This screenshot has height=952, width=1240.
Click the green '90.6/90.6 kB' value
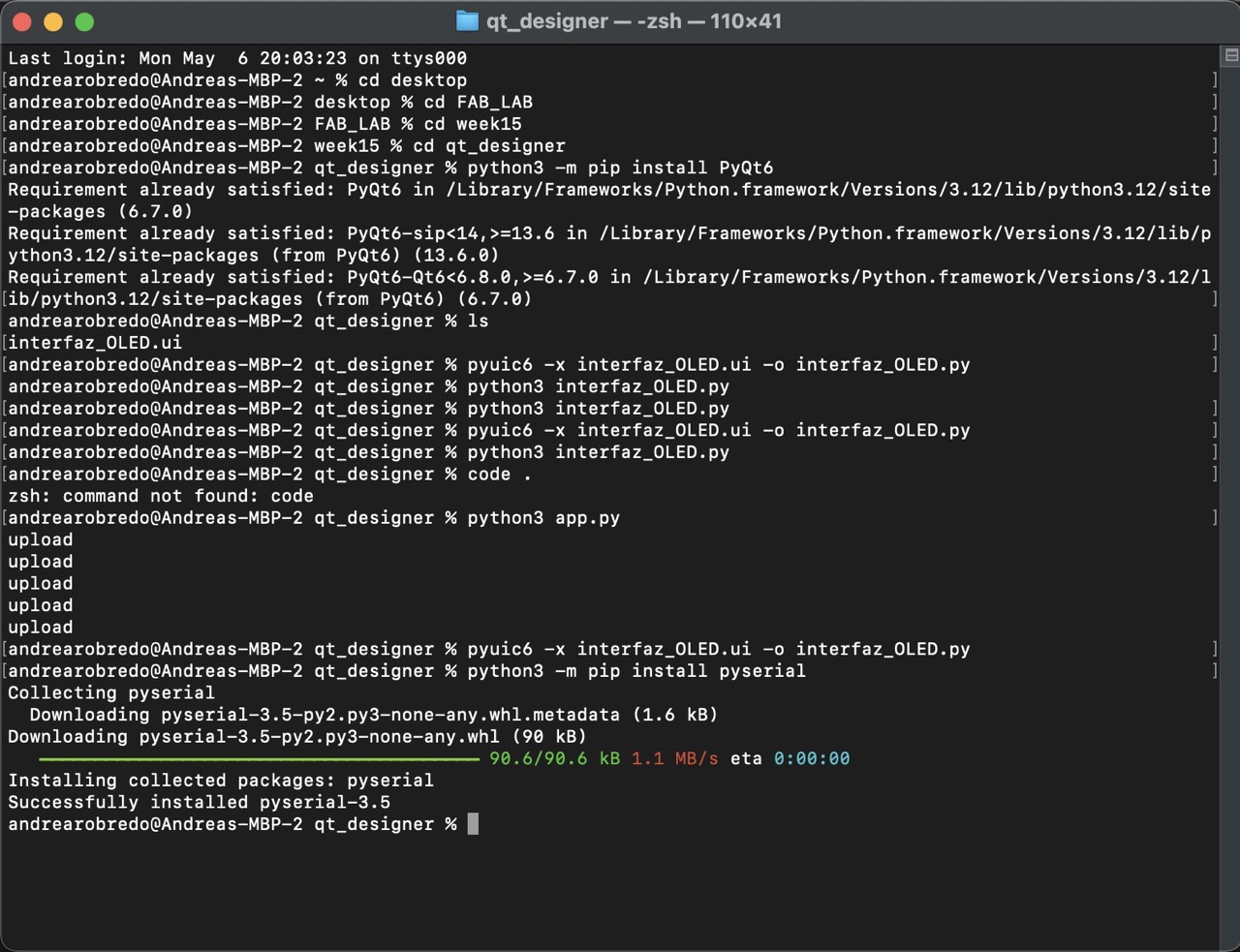pyautogui.click(x=555, y=758)
